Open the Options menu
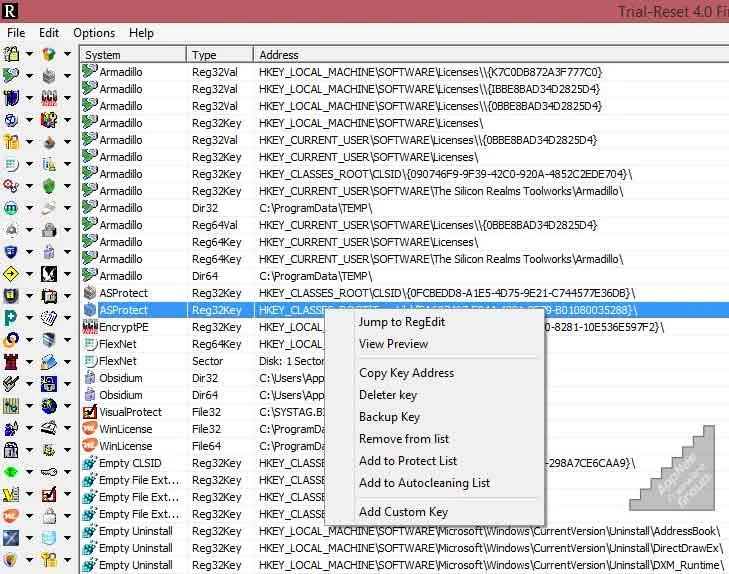 click(x=94, y=33)
